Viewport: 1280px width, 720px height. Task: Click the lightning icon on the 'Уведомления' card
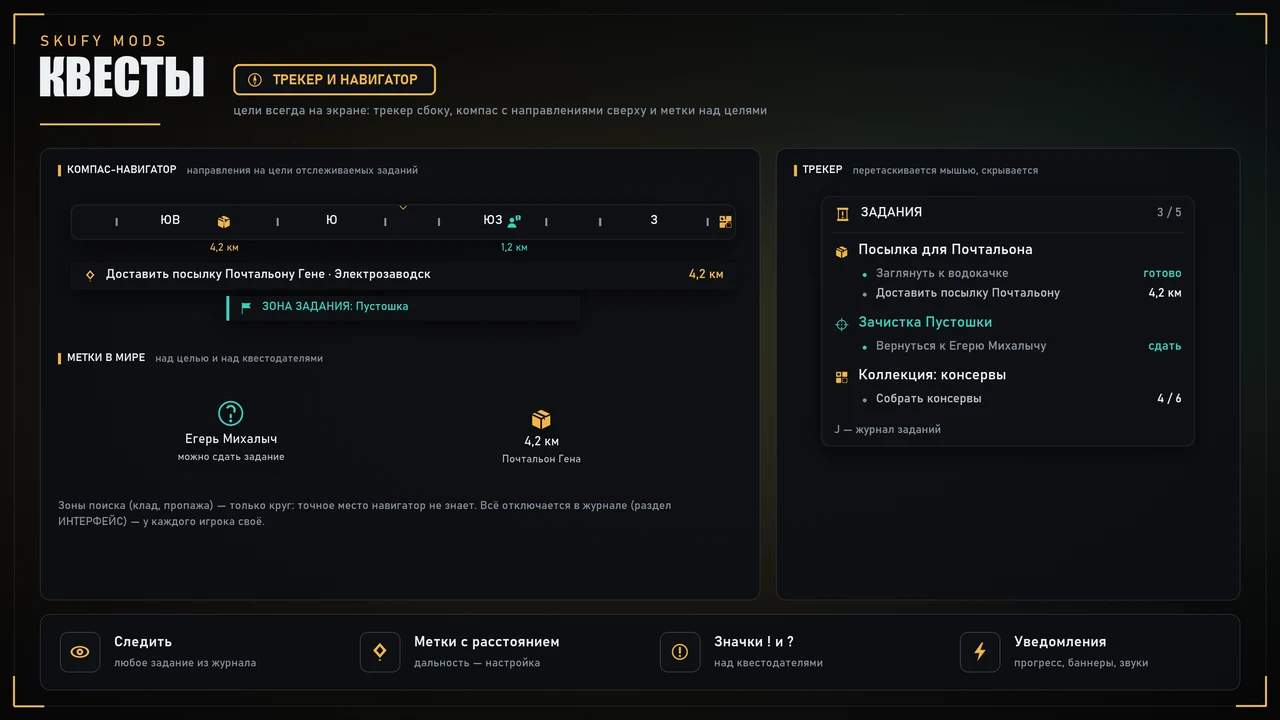point(980,652)
